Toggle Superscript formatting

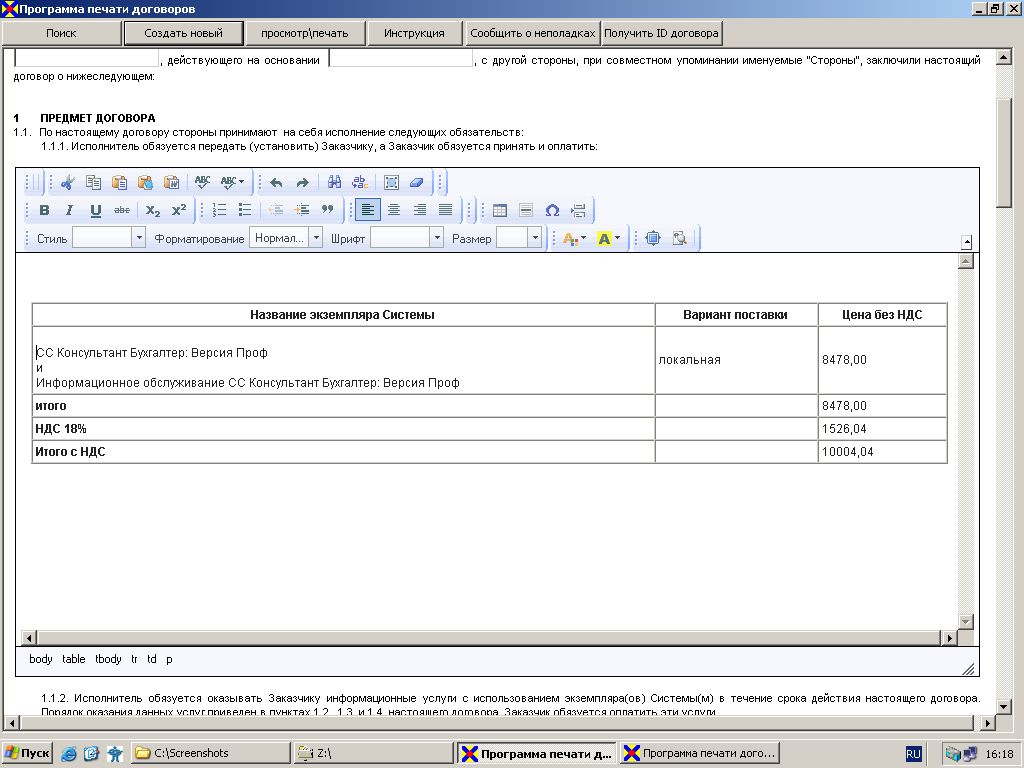click(178, 210)
